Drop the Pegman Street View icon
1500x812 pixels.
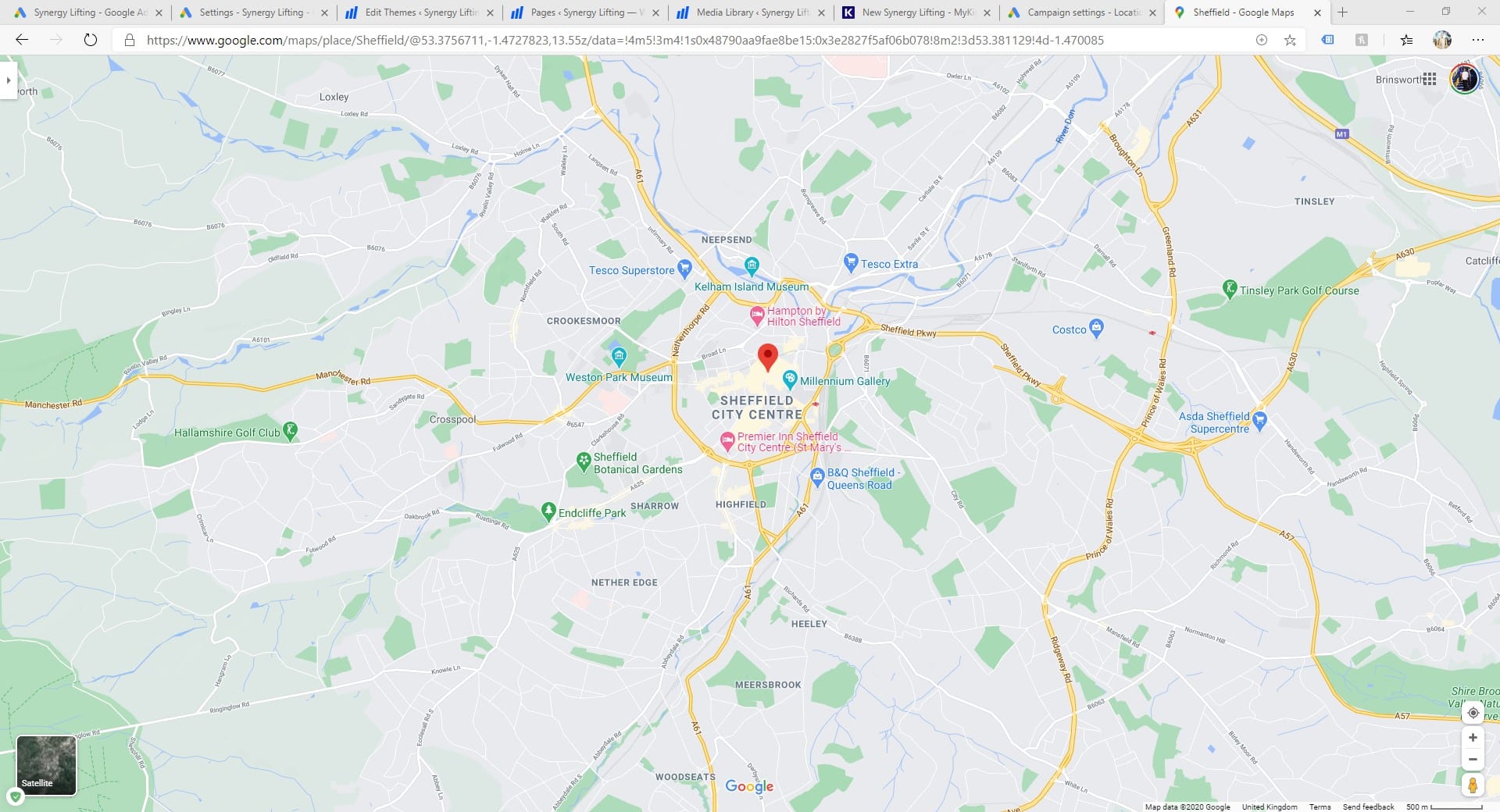click(x=1473, y=785)
